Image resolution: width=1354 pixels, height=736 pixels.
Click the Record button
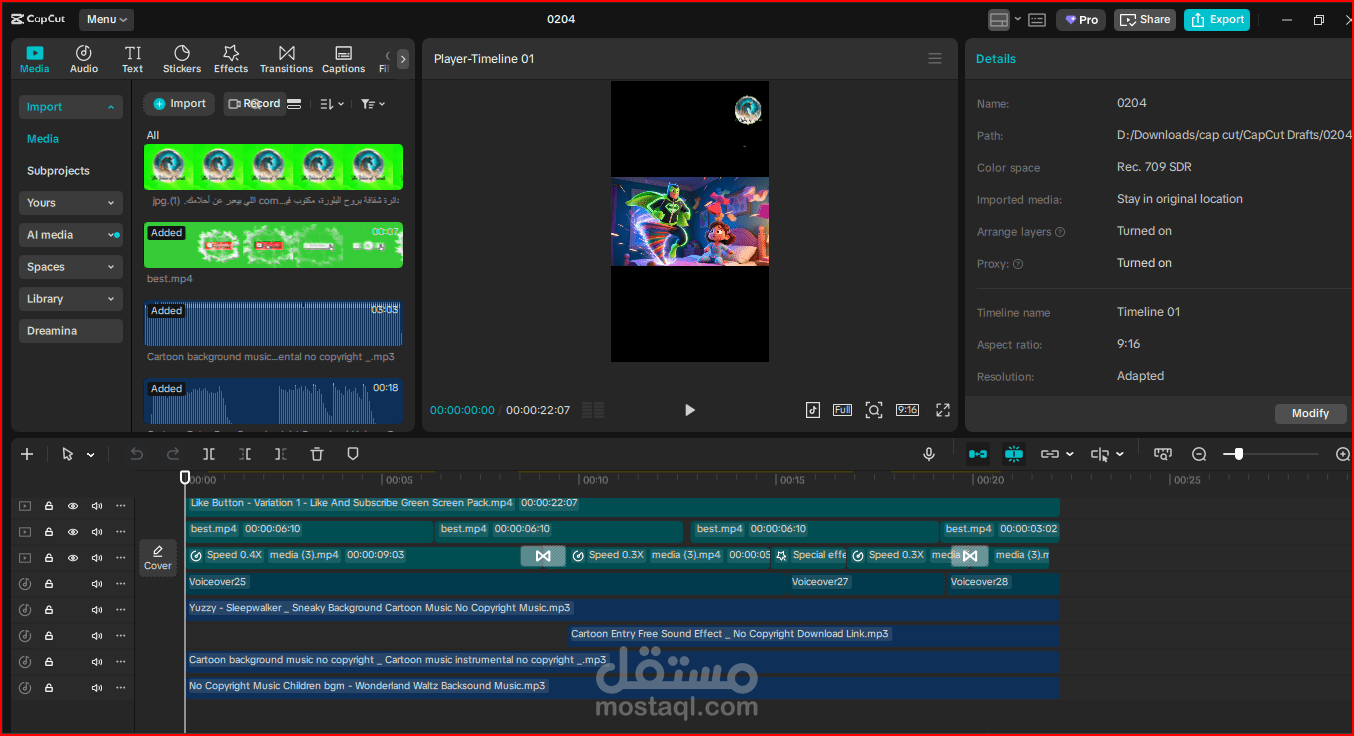coord(254,104)
